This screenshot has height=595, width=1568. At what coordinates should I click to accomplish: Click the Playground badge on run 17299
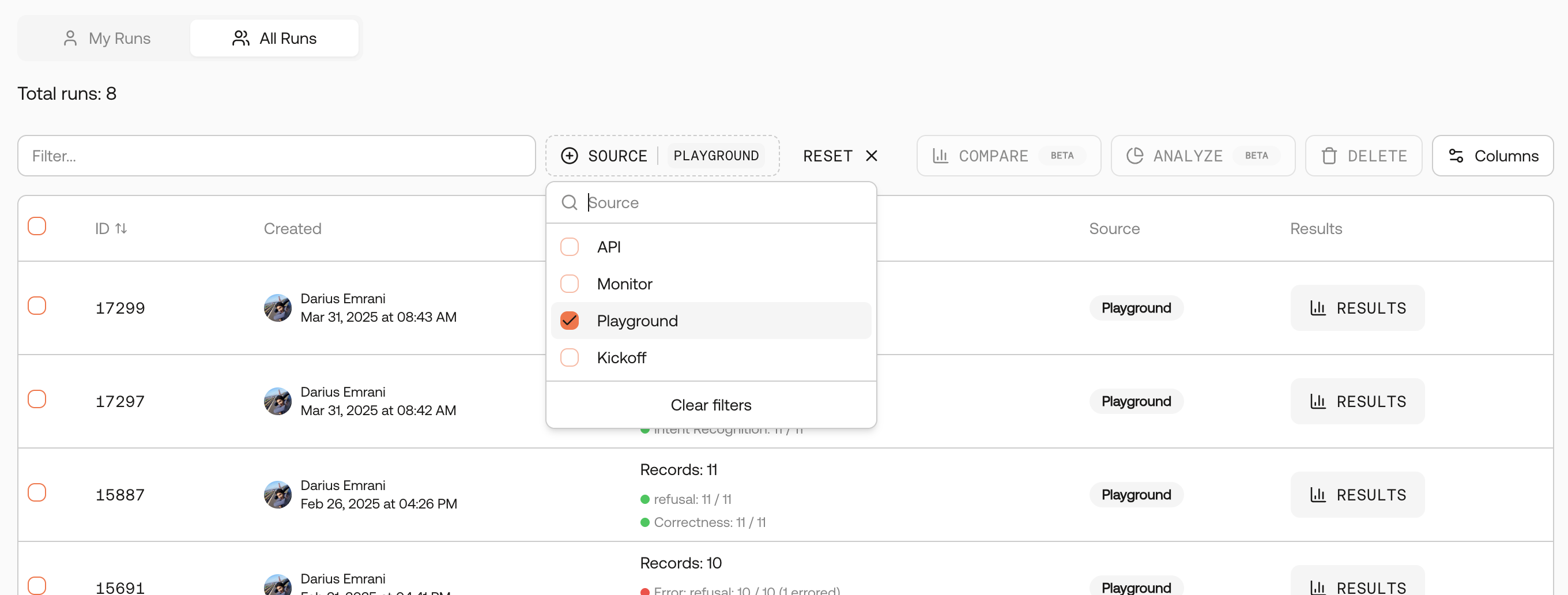[x=1136, y=308]
